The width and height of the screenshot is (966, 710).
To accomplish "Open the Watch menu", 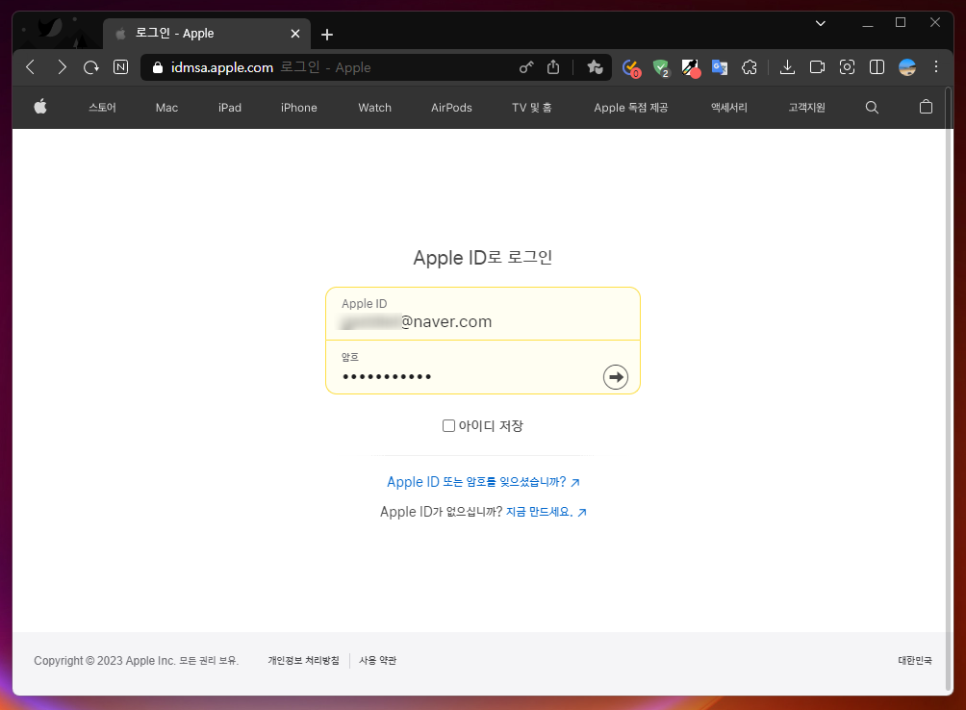I will pyautogui.click(x=375, y=107).
